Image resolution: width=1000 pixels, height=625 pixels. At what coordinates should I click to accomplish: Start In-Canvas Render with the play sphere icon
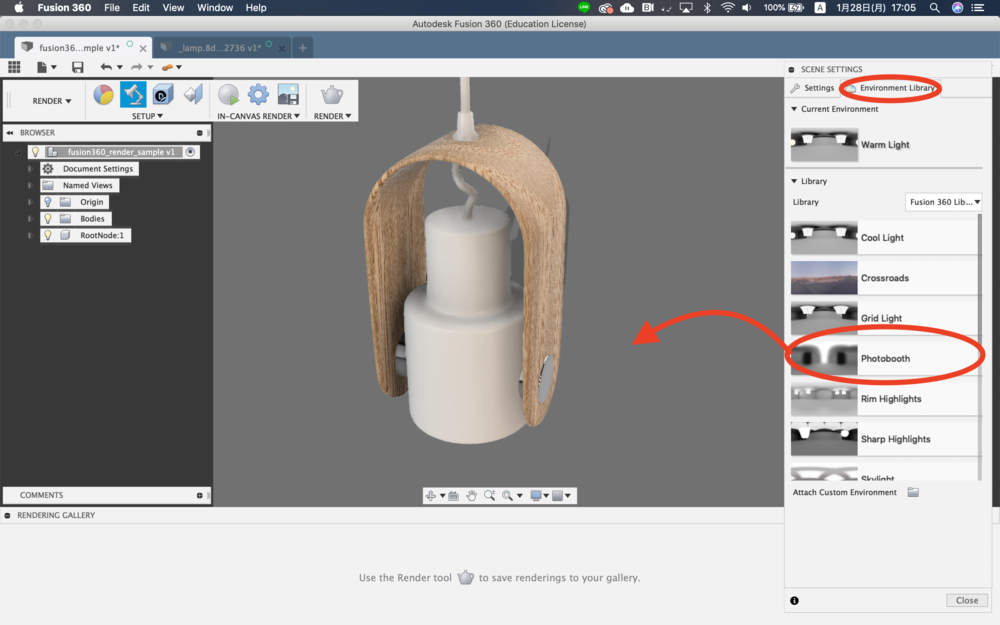point(229,95)
